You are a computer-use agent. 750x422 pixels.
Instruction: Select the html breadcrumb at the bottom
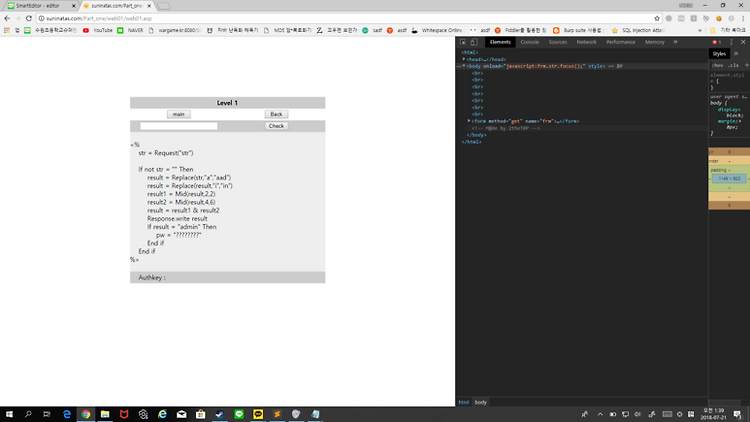(x=463, y=402)
